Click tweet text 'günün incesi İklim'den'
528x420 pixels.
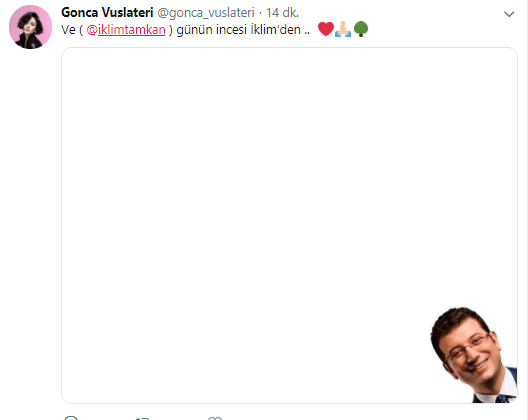(238, 30)
